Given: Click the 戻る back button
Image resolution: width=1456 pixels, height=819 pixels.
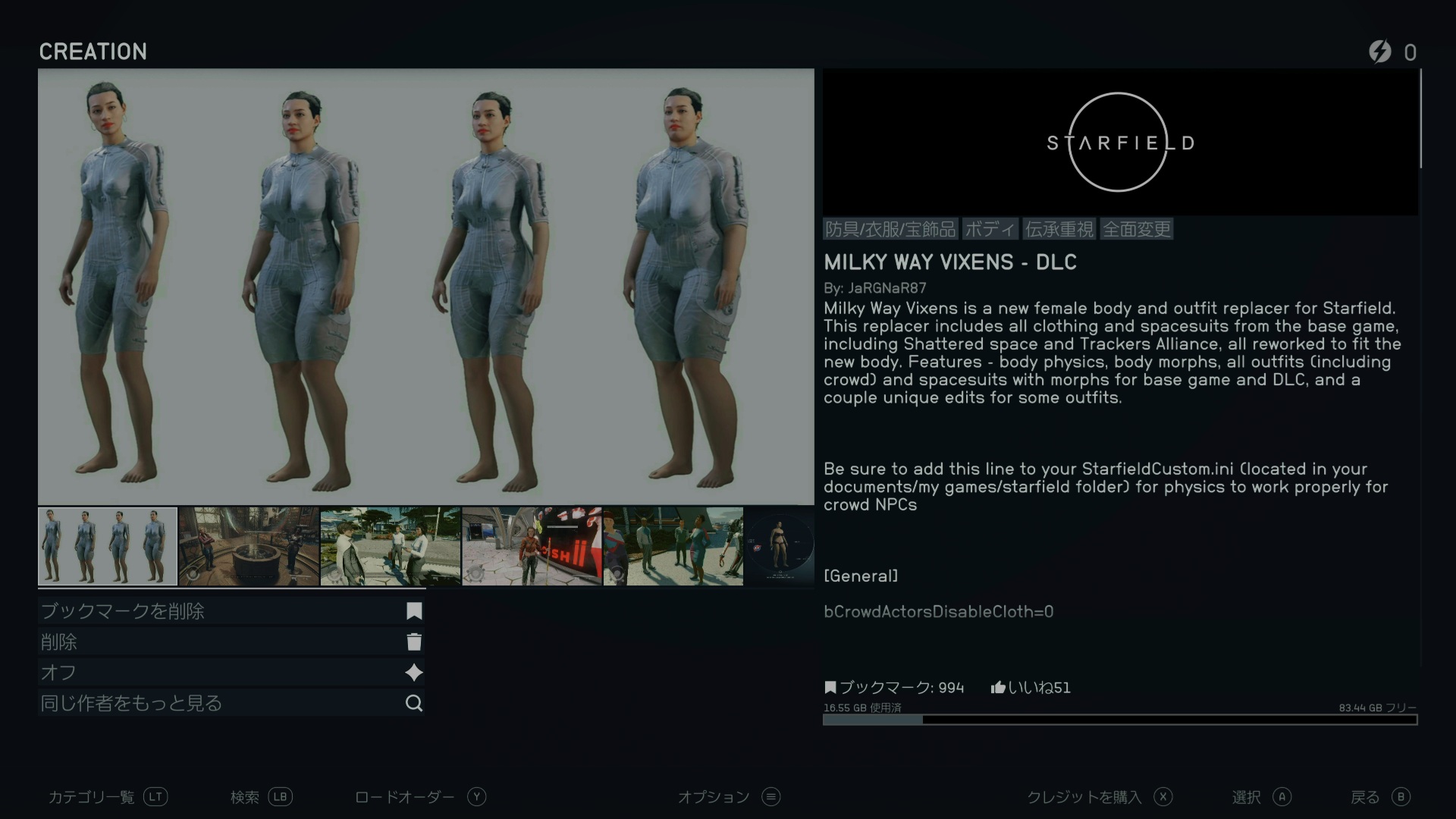Looking at the screenshot, I should click(1379, 796).
